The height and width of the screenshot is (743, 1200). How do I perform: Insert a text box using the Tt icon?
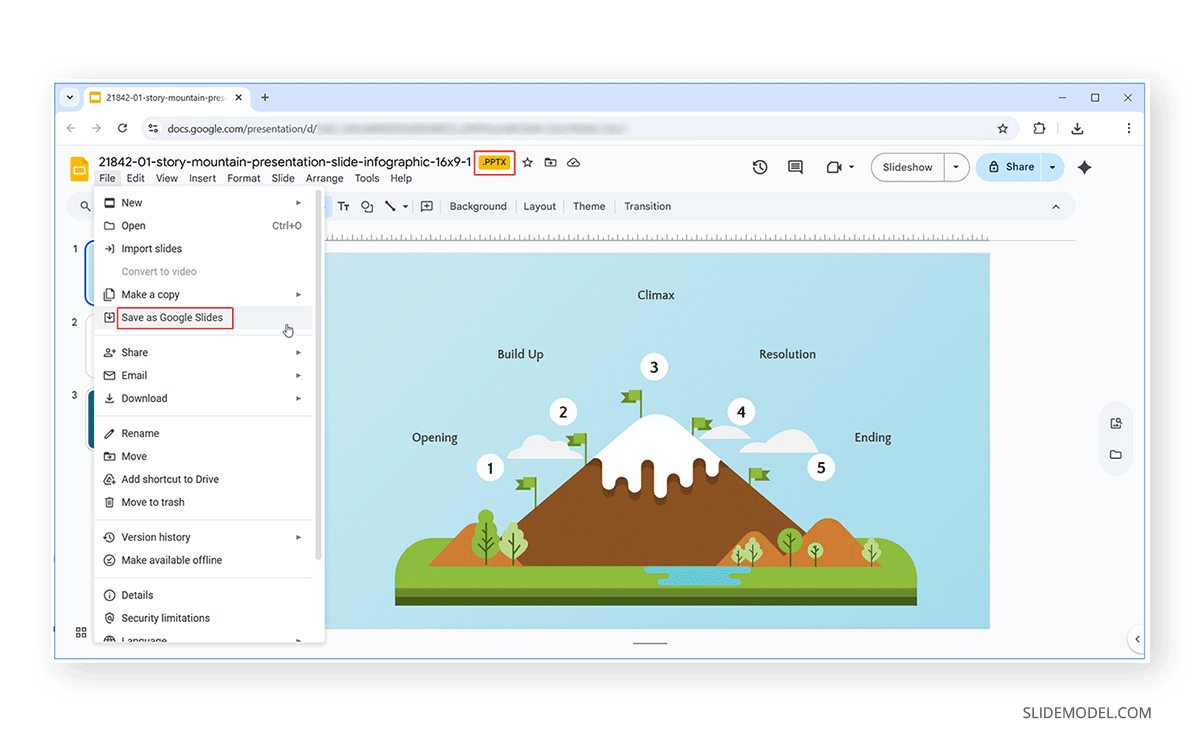tap(344, 206)
